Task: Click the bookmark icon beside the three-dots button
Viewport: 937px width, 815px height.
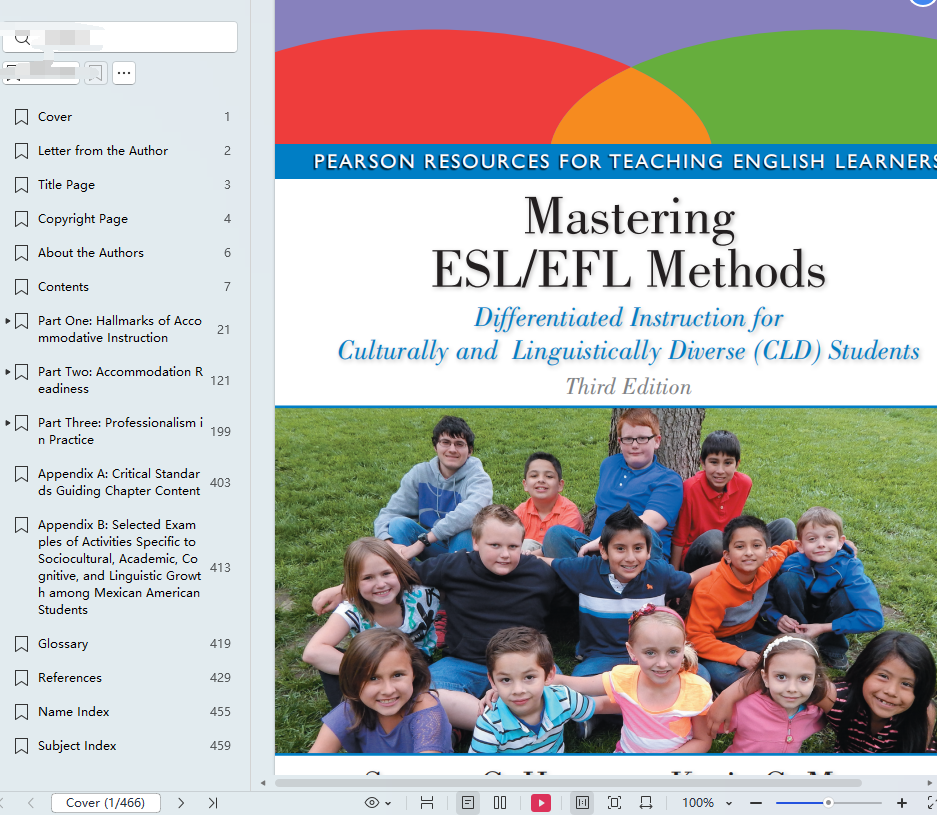Action: 96,73
